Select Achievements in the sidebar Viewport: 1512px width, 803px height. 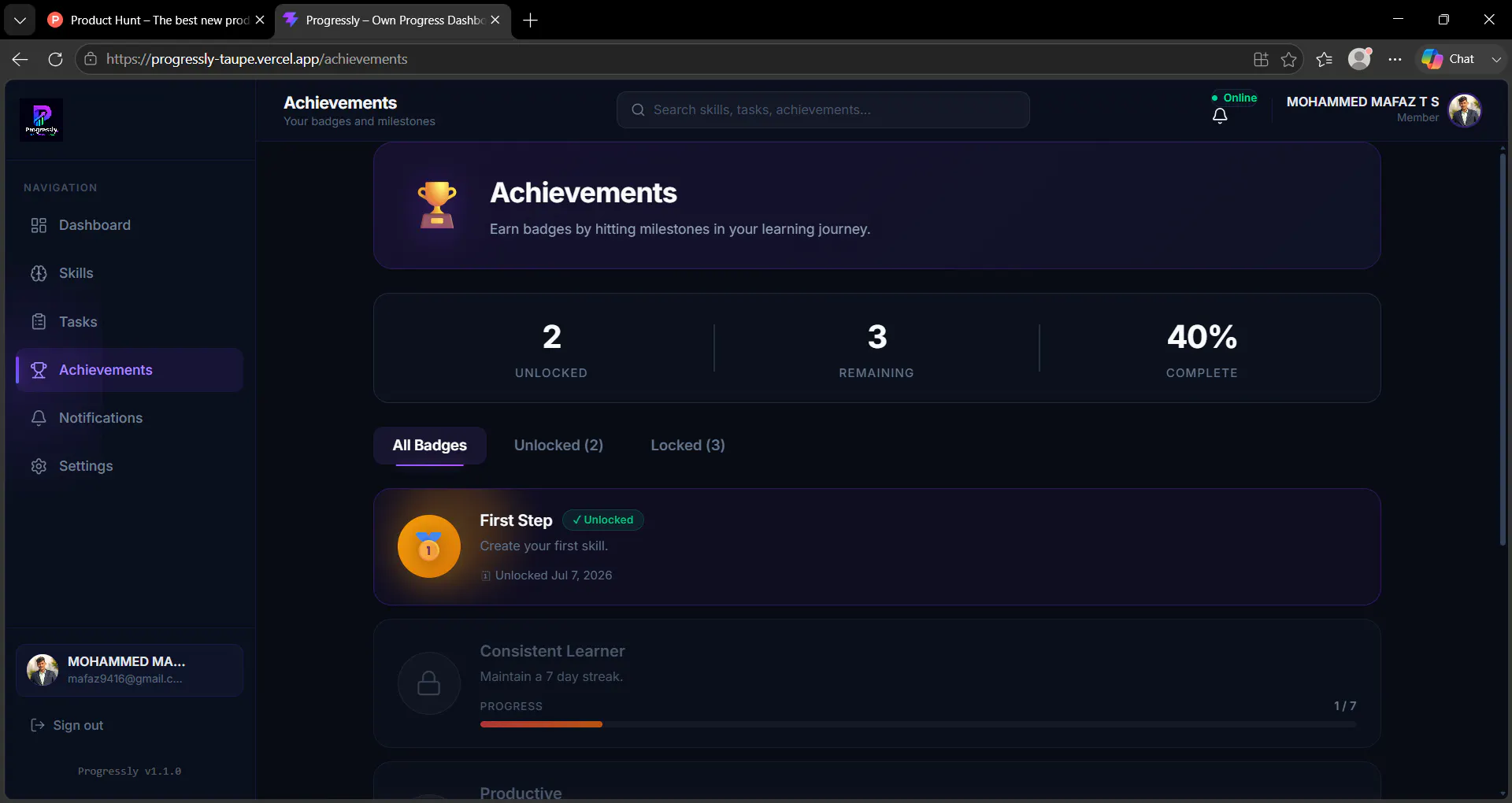click(x=129, y=370)
